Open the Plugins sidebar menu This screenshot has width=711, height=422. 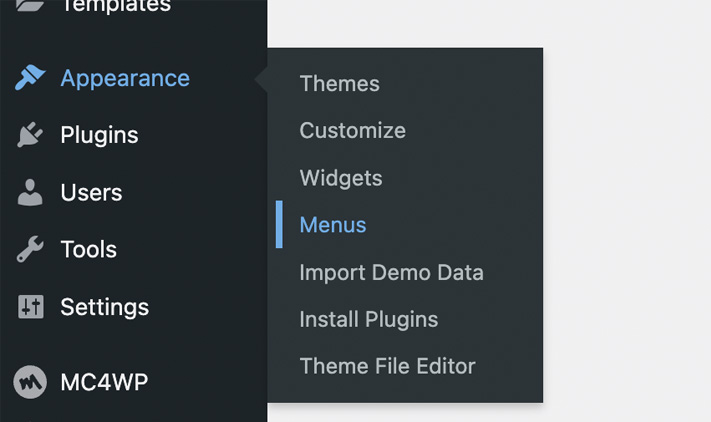tap(99, 135)
